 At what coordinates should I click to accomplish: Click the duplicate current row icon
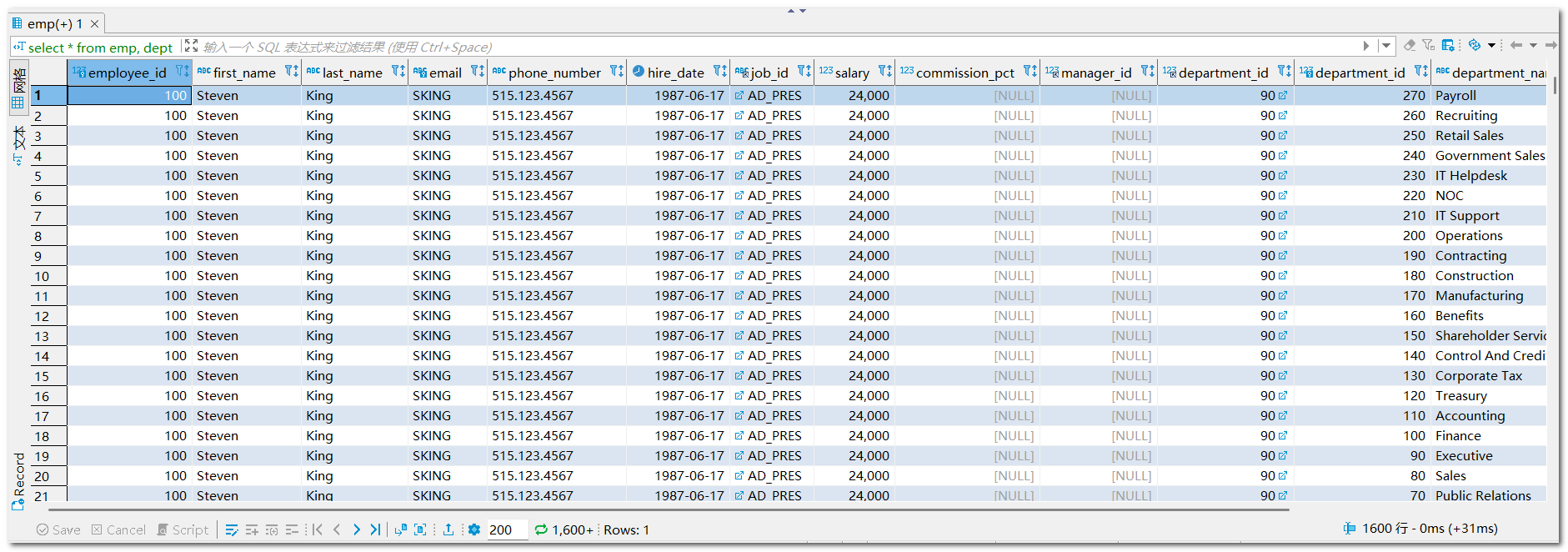click(272, 529)
